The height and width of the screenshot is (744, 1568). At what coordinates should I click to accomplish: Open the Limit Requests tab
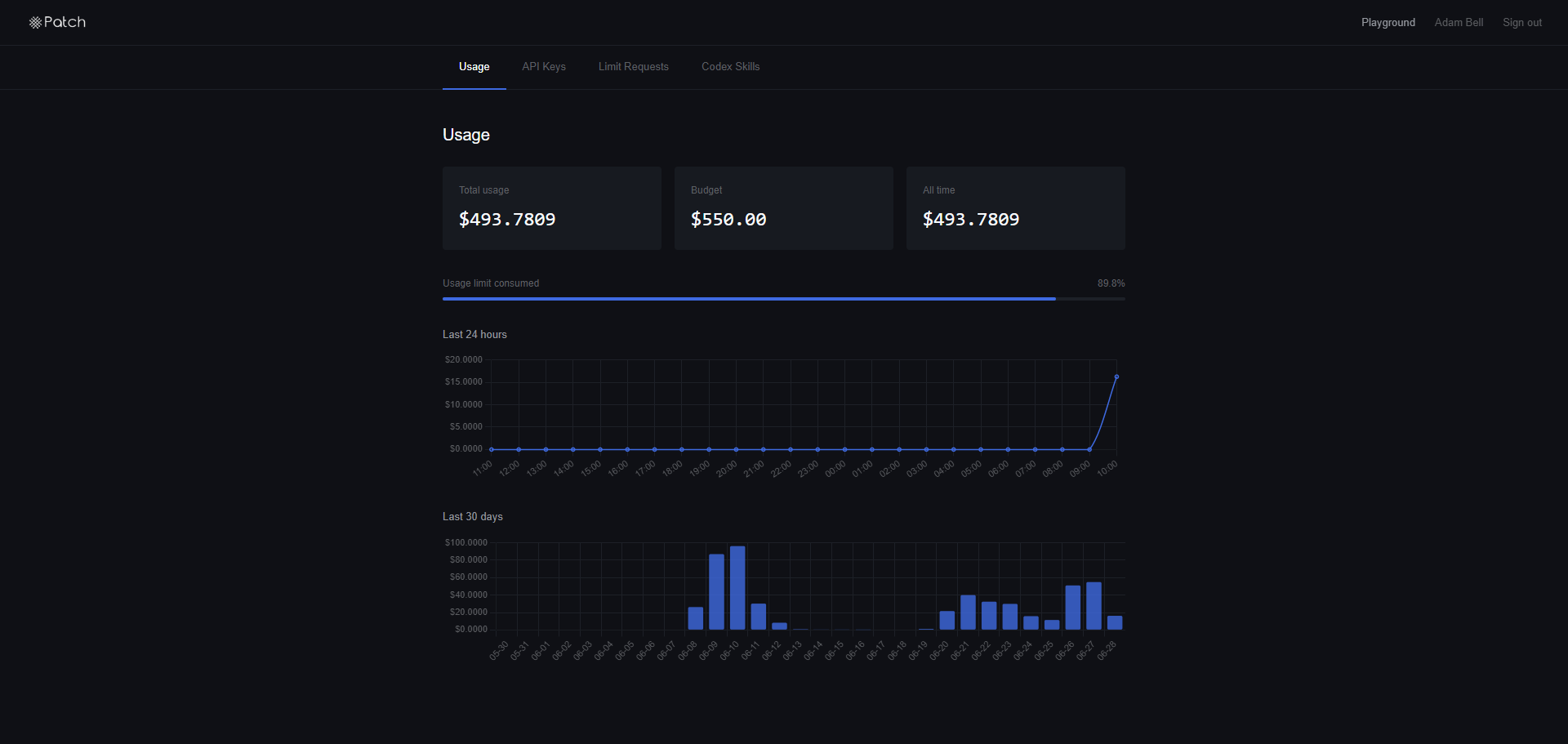pos(633,67)
